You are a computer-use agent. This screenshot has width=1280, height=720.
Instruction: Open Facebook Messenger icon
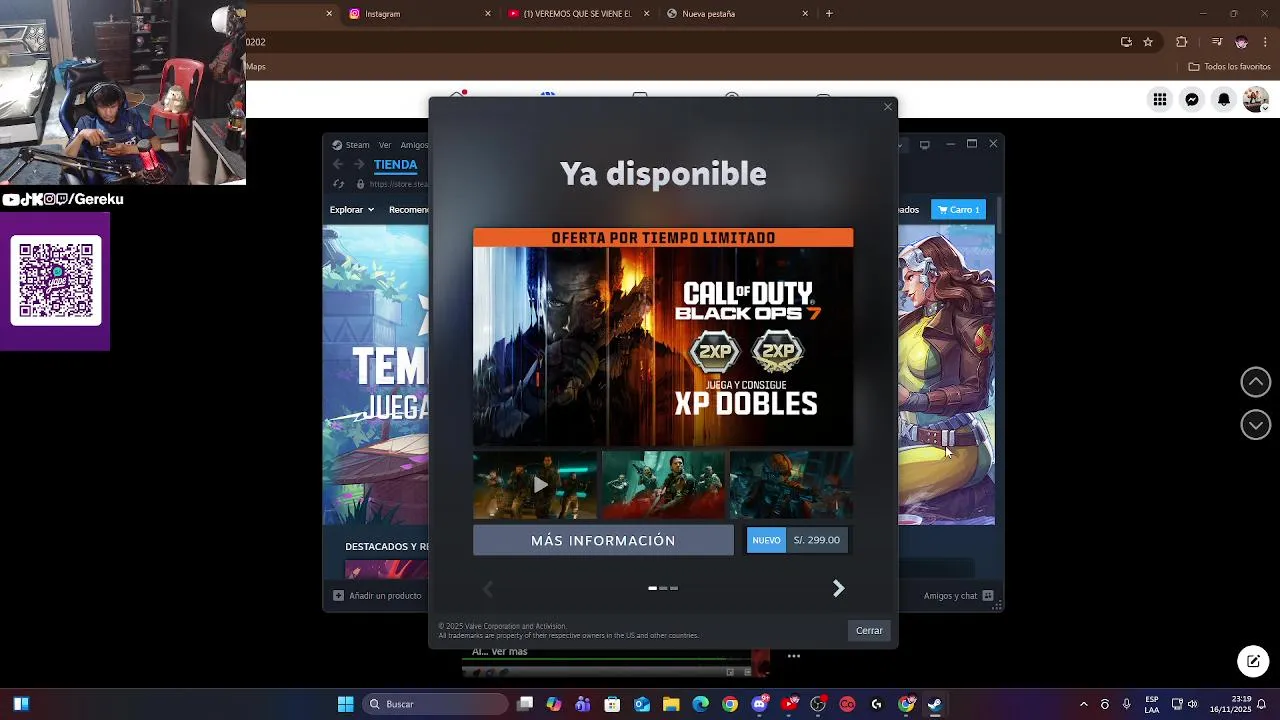1192,99
